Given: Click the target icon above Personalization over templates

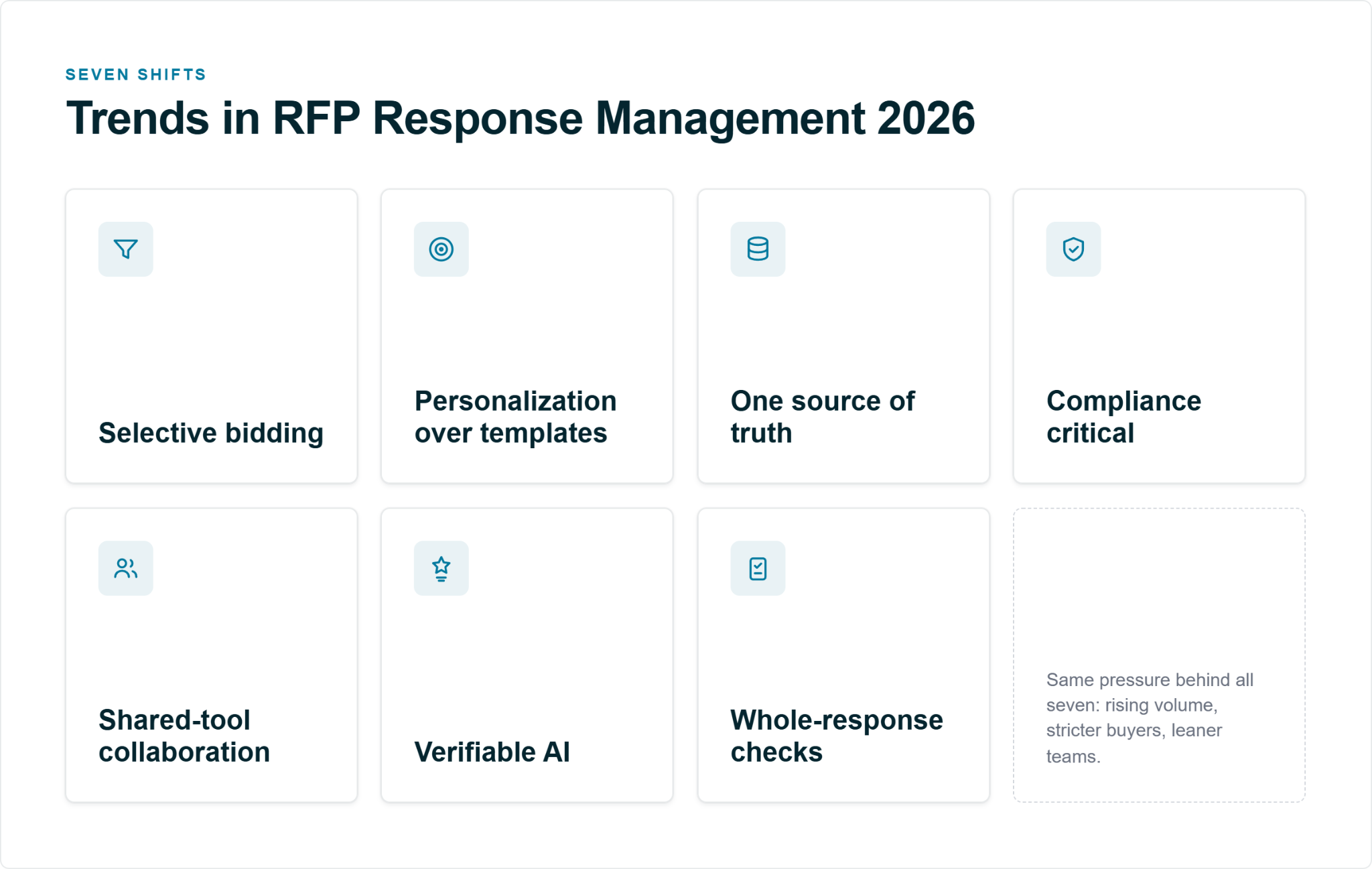Looking at the screenshot, I should (x=441, y=249).
